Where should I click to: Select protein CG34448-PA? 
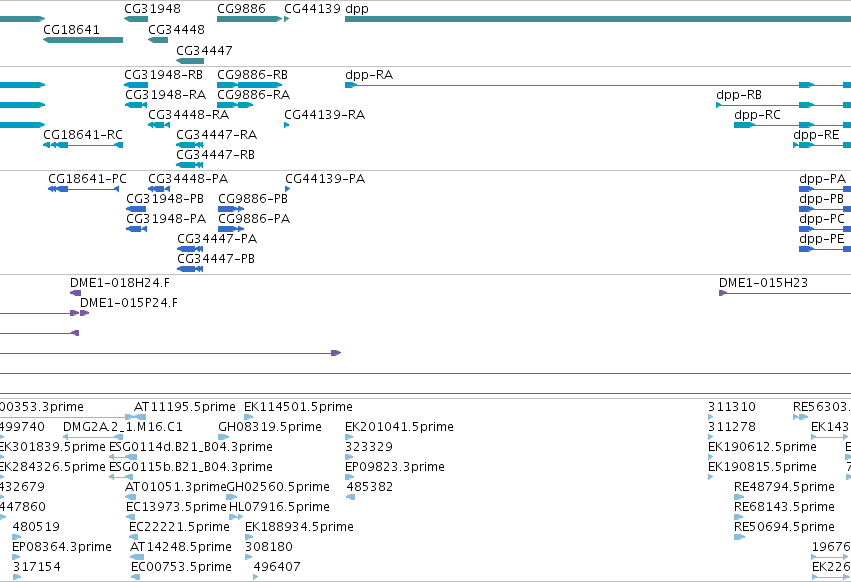tap(188, 179)
